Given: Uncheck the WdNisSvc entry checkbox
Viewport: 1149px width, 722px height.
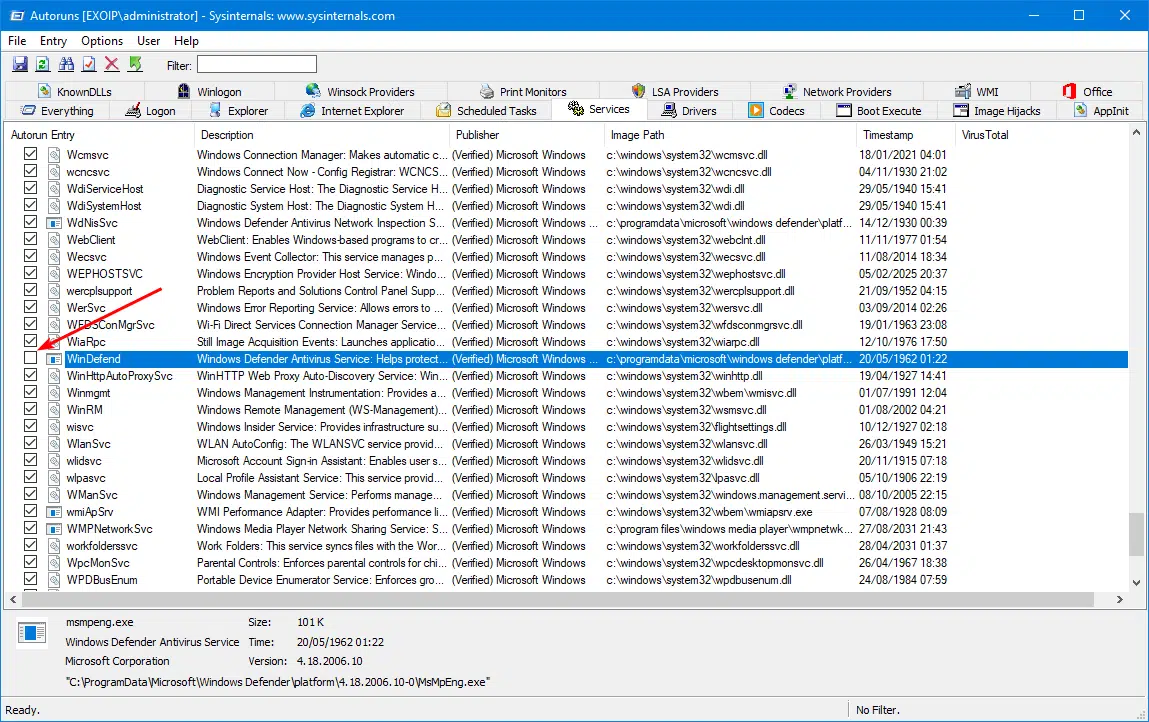Looking at the screenshot, I should 30,222.
